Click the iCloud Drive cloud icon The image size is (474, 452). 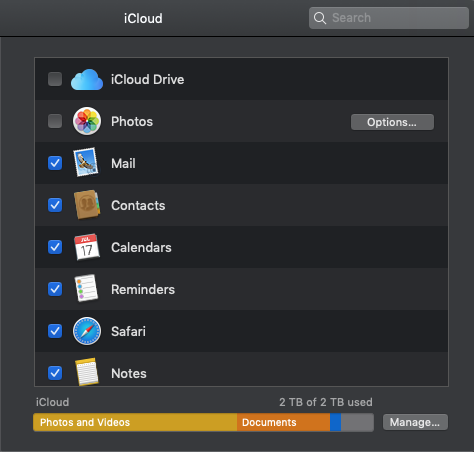pos(87,80)
